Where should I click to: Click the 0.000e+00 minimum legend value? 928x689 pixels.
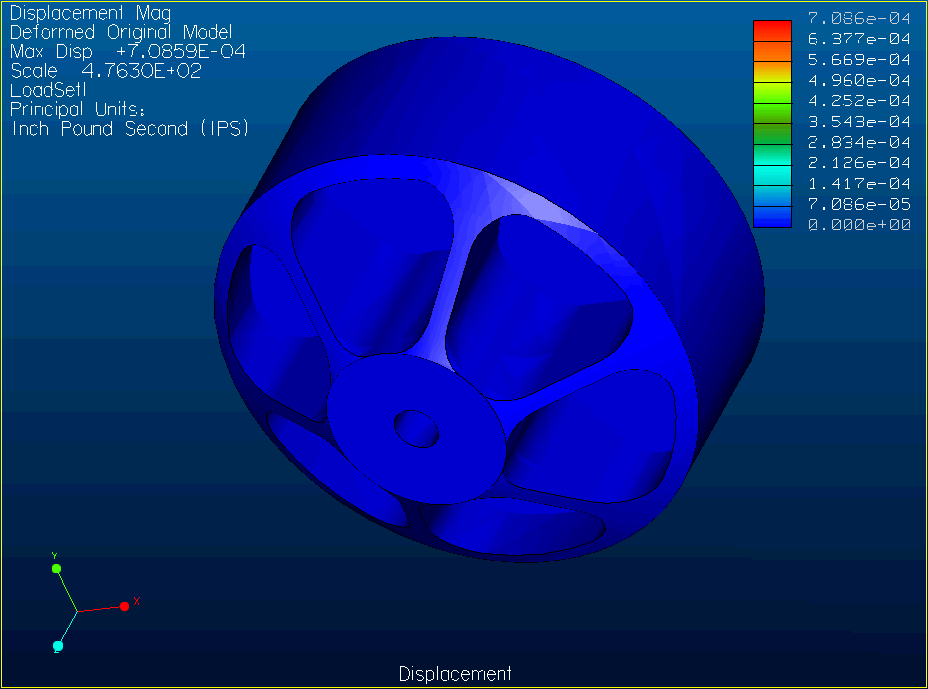click(859, 225)
